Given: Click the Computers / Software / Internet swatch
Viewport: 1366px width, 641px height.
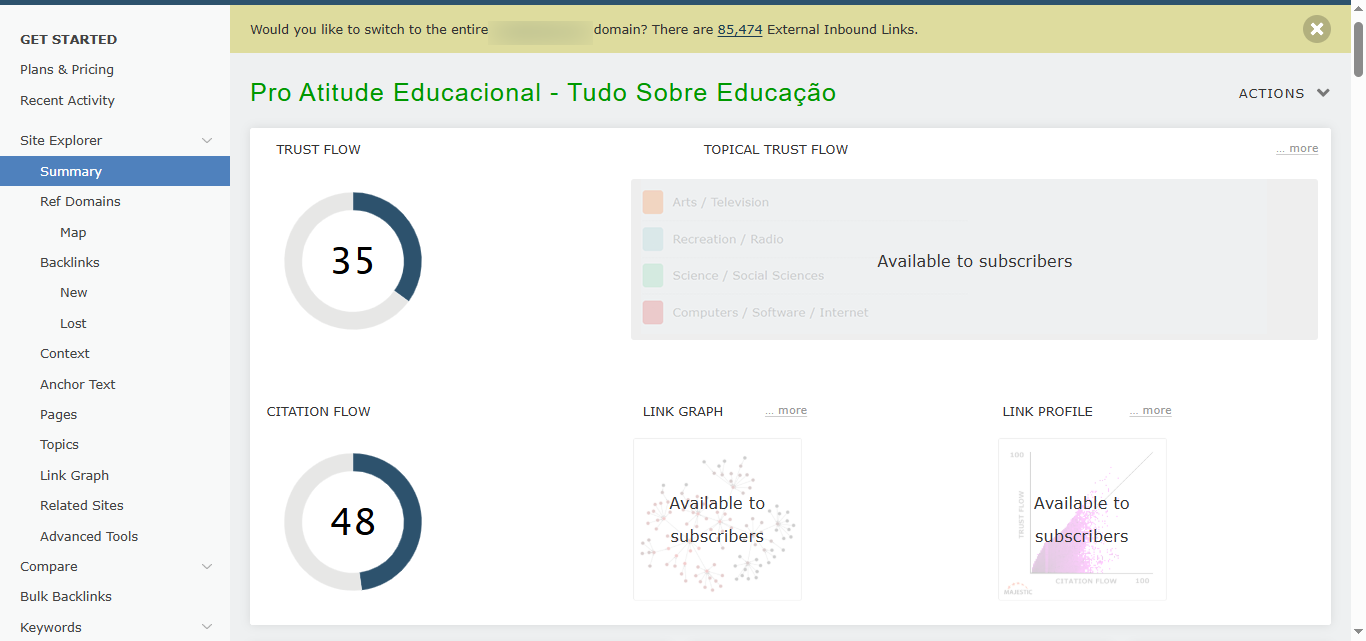Looking at the screenshot, I should [653, 313].
